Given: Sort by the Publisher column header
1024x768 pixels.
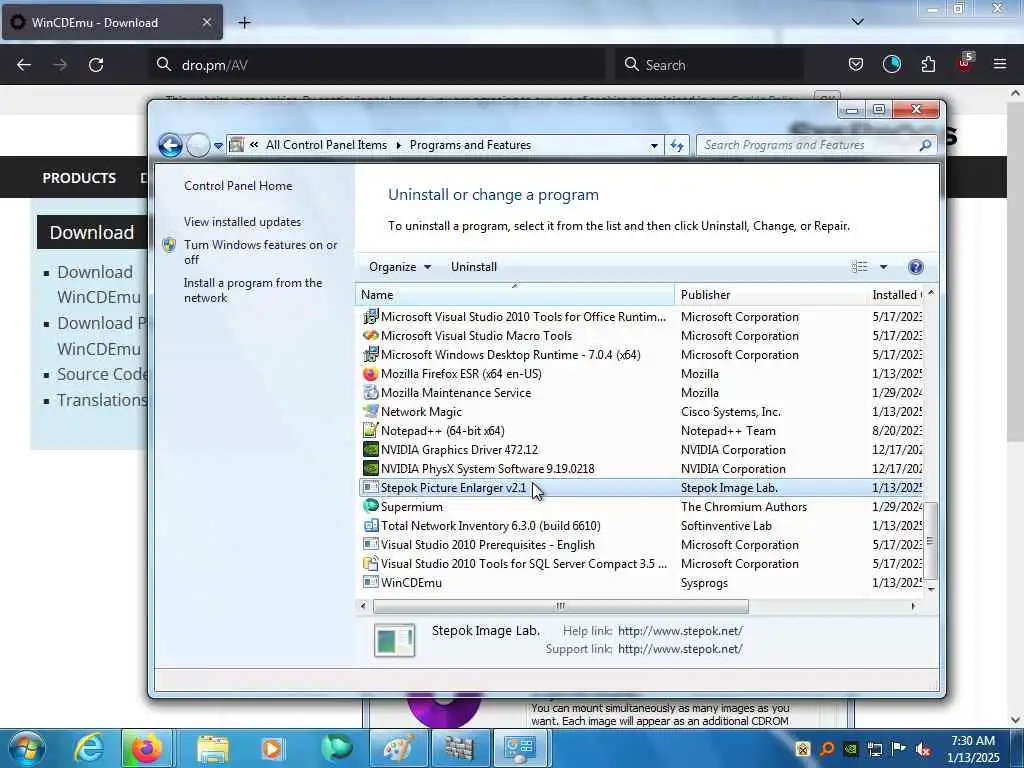Looking at the screenshot, I should coord(770,295).
